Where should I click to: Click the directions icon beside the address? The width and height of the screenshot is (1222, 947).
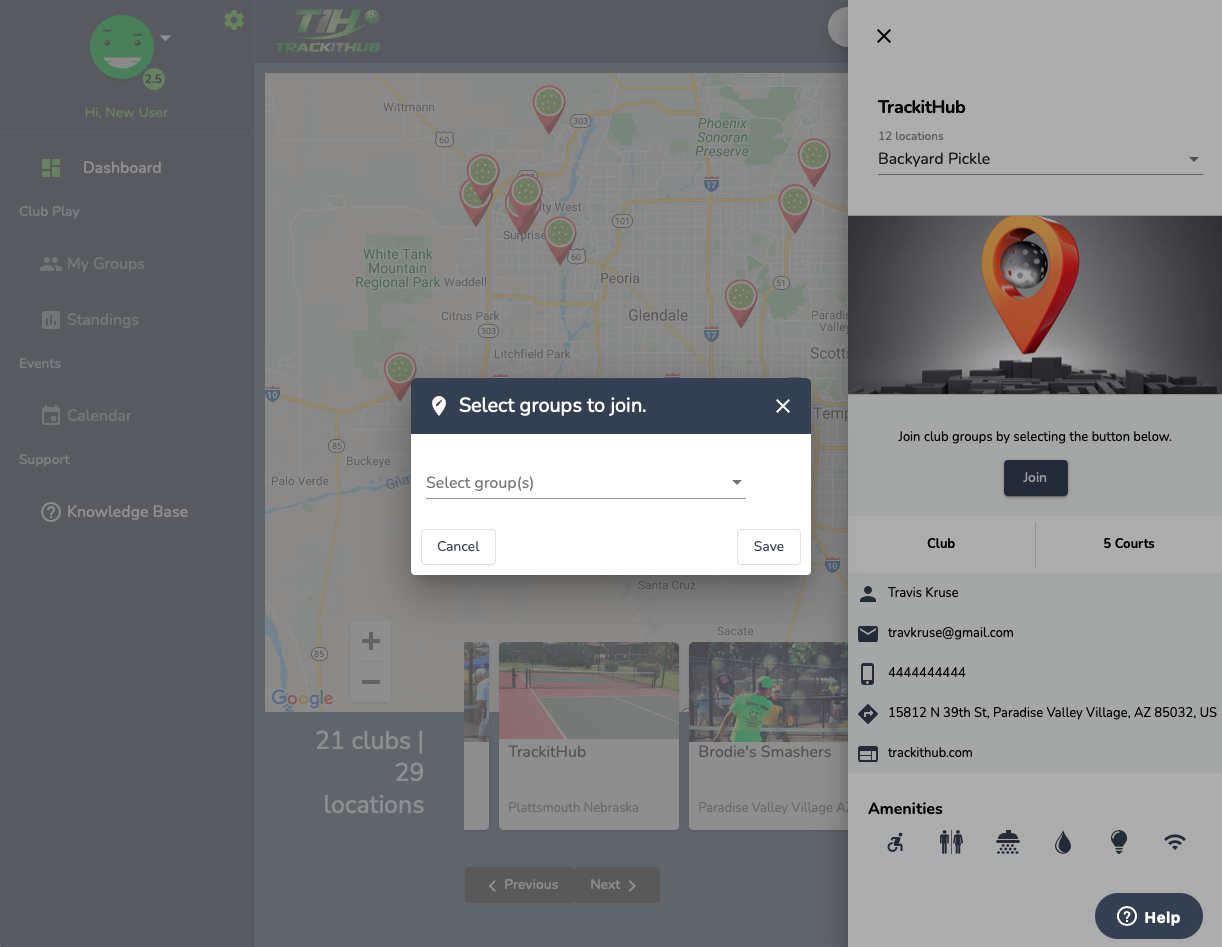coord(866,712)
